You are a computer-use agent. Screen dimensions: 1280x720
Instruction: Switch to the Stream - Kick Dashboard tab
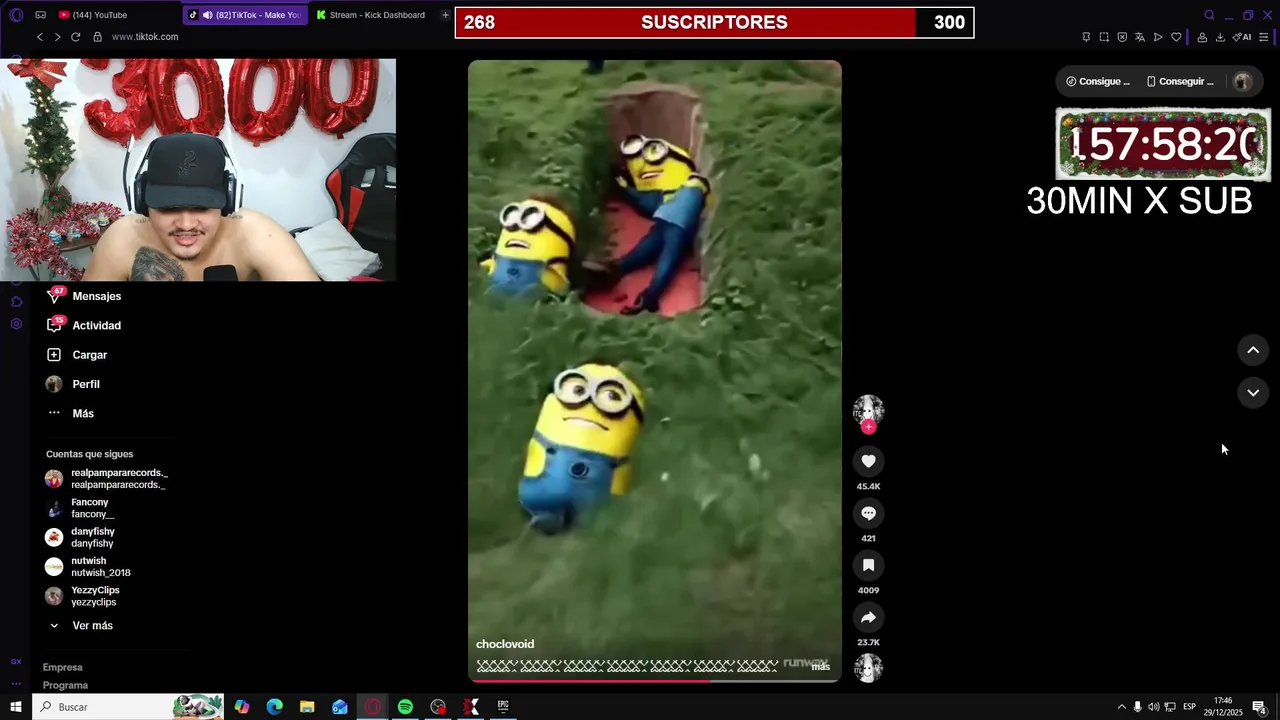pyautogui.click(x=370, y=15)
